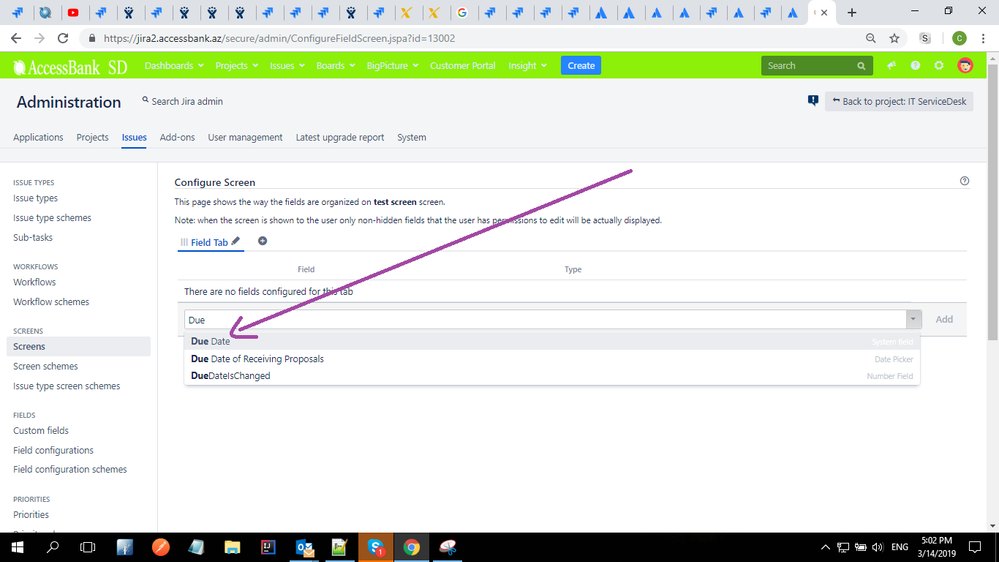
Task: Select Due Date system field suggestion
Action: (x=552, y=342)
